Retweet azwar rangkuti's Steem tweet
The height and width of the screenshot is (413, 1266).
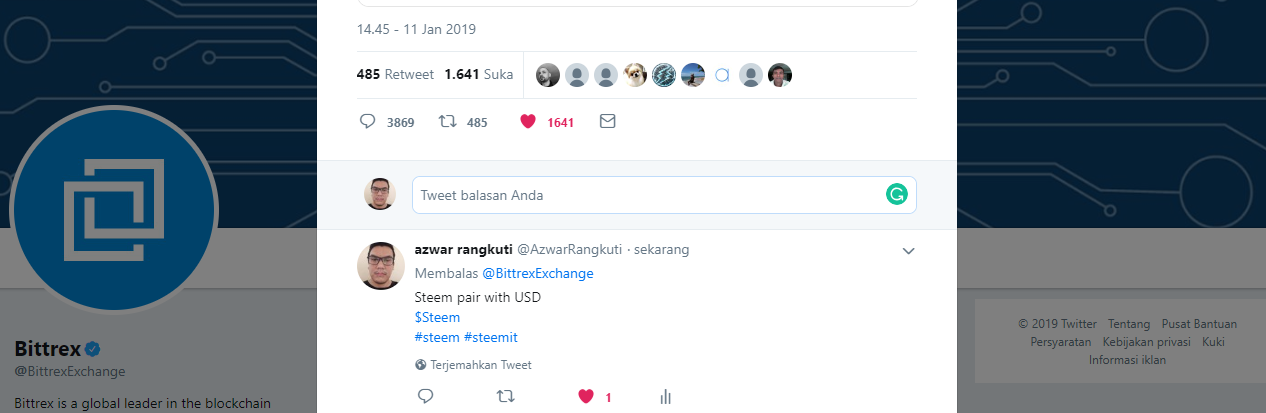[x=506, y=396]
